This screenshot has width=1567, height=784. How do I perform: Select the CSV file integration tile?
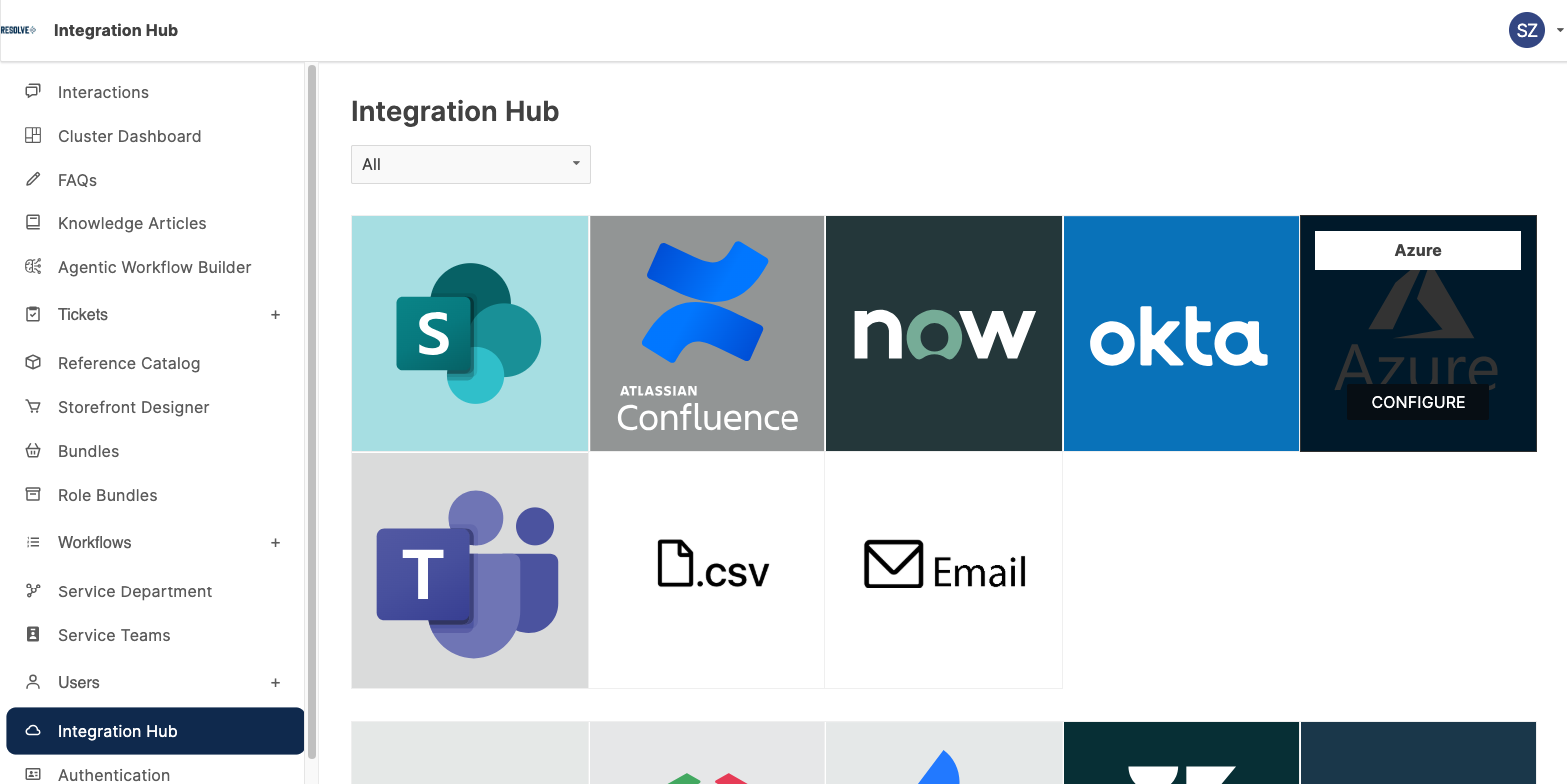coord(707,571)
